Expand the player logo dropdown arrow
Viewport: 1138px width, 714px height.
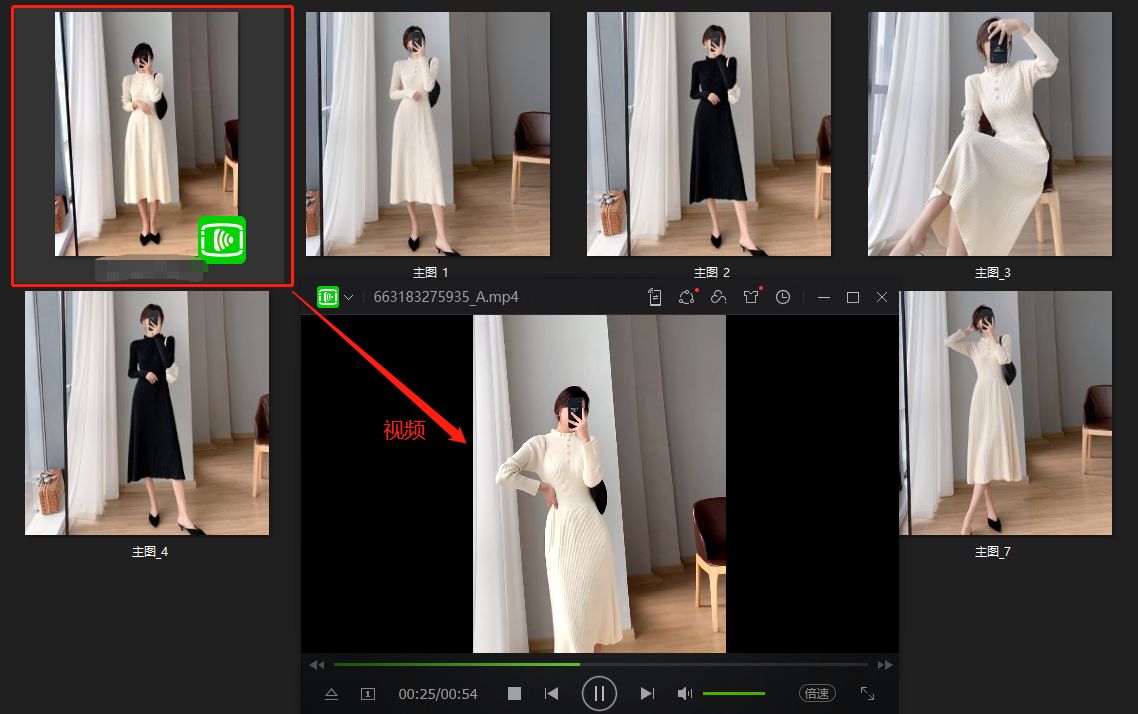(x=349, y=297)
